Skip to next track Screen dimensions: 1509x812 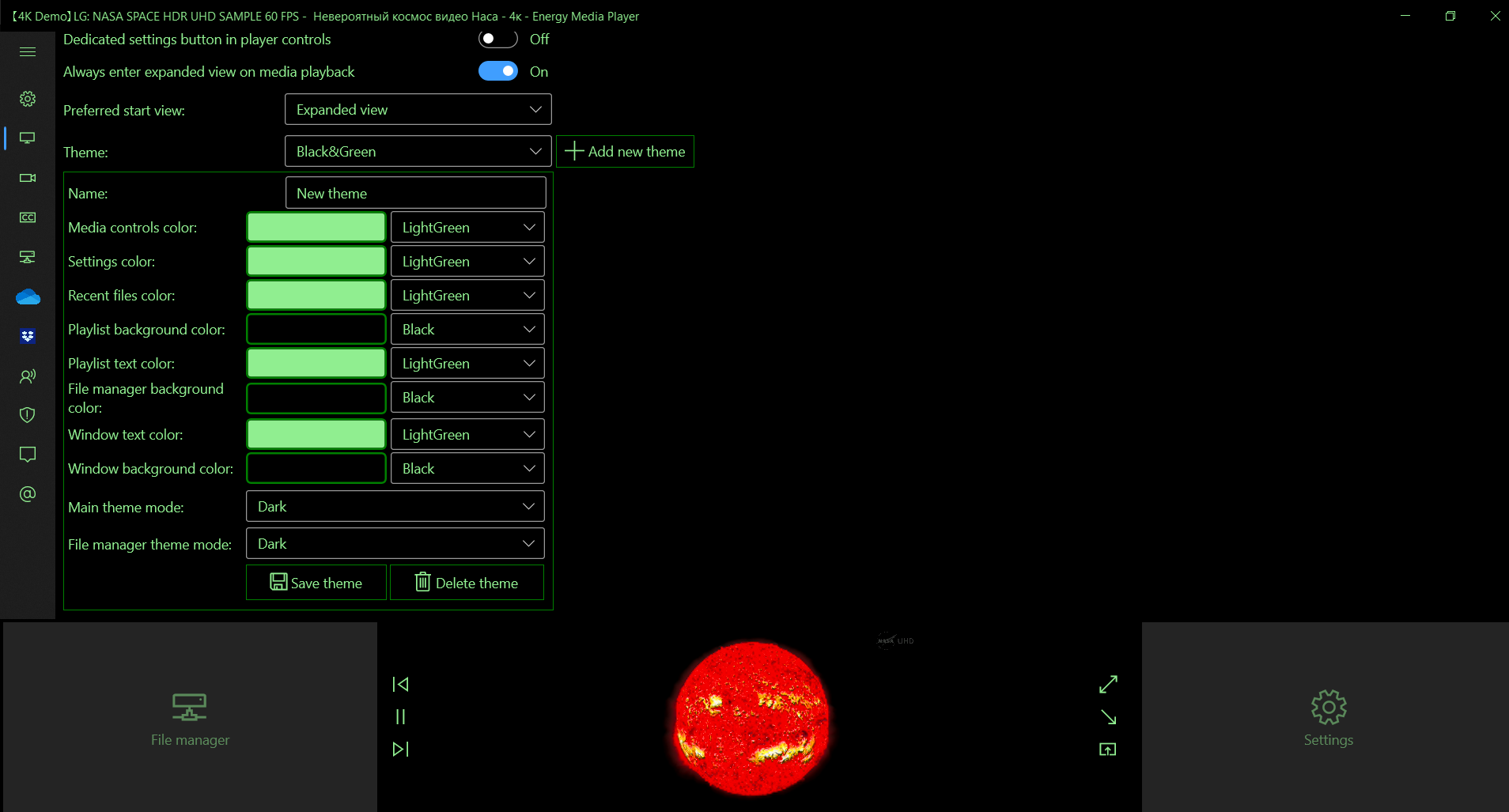[x=400, y=749]
